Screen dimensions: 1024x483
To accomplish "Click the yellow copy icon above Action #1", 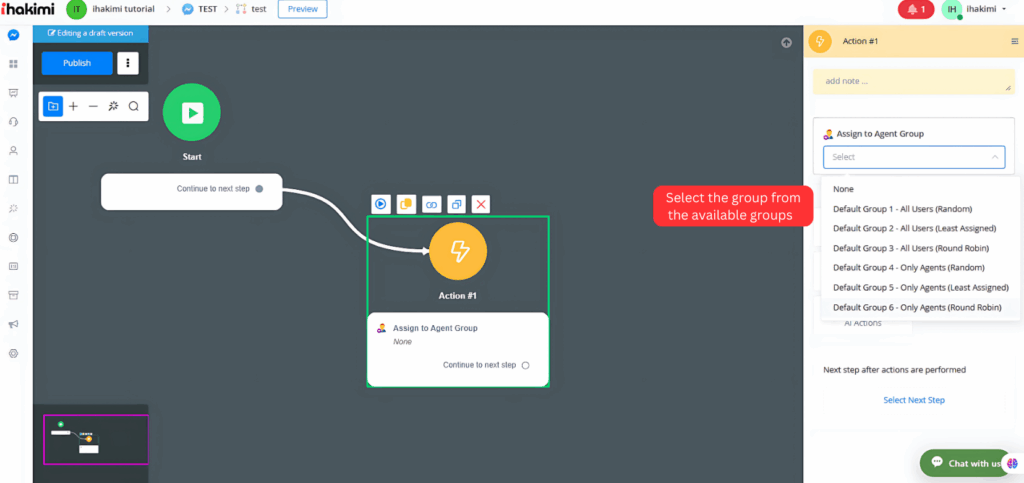I will [x=406, y=204].
